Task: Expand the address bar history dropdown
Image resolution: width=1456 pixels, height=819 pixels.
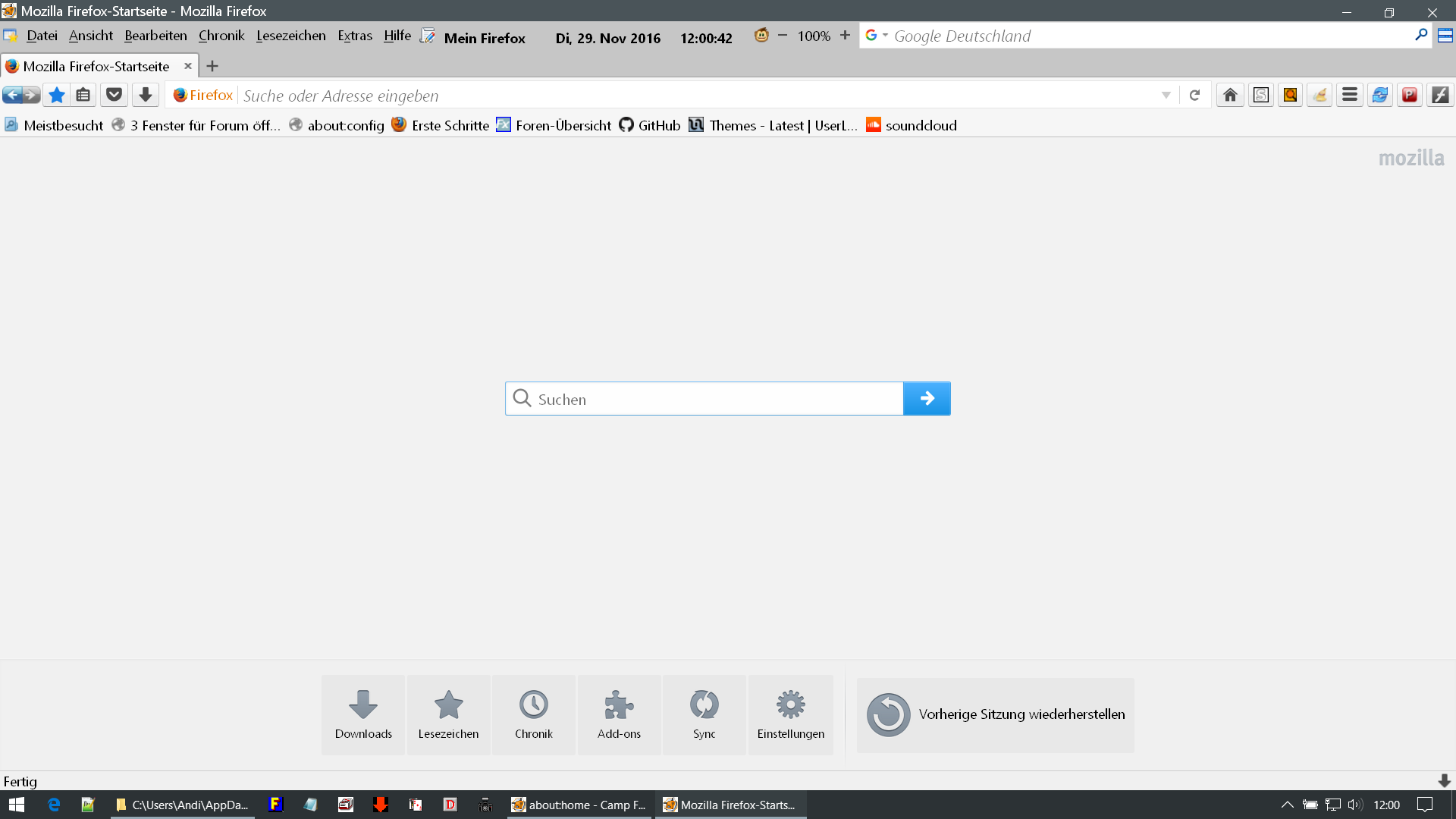Action: click(x=1166, y=96)
